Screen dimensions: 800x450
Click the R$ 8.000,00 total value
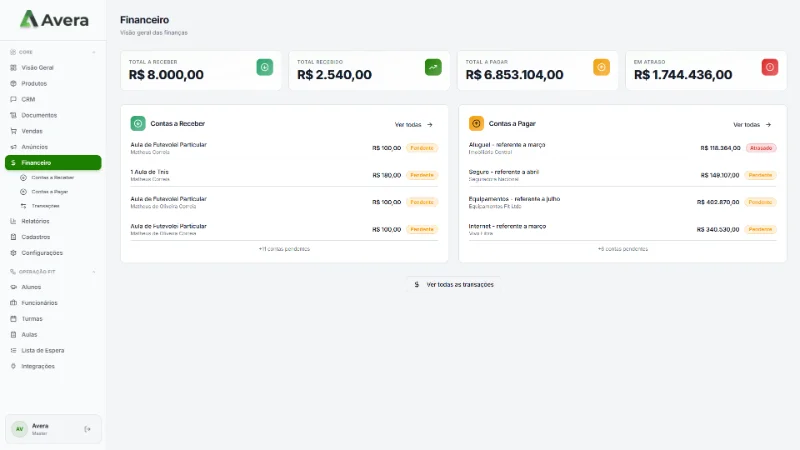tap(166, 74)
